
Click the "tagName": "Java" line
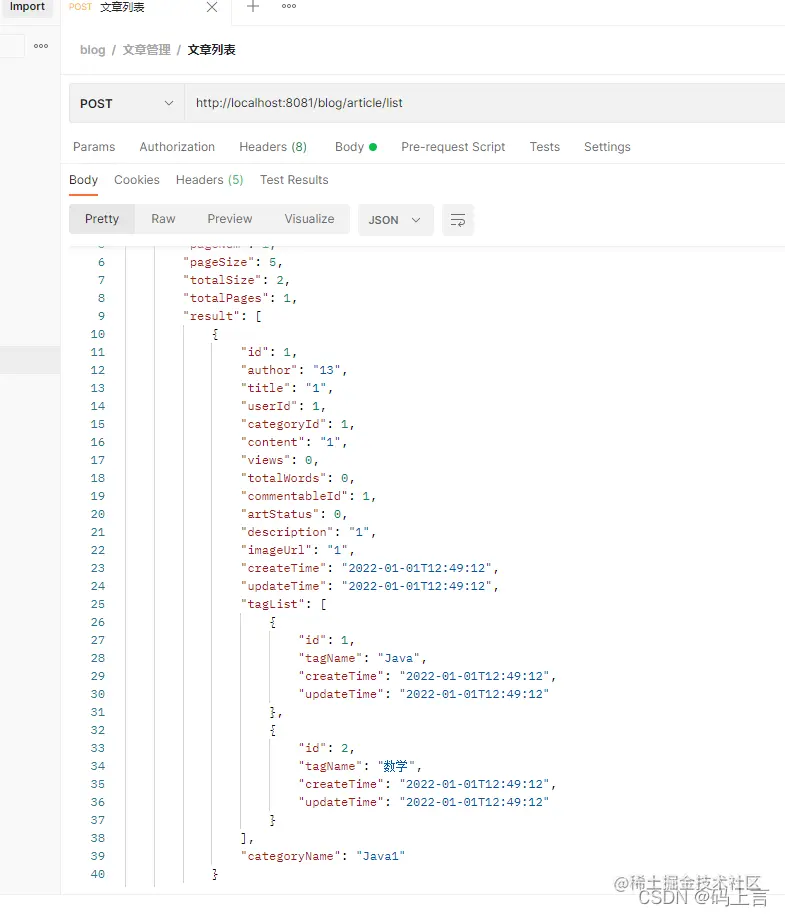(363, 658)
